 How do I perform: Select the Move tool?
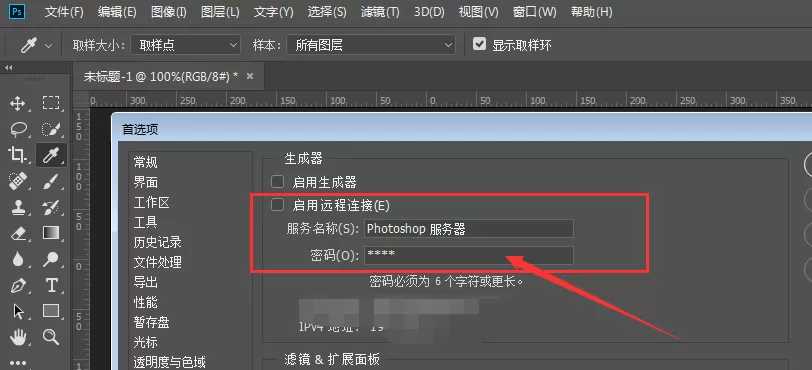point(18,103)
